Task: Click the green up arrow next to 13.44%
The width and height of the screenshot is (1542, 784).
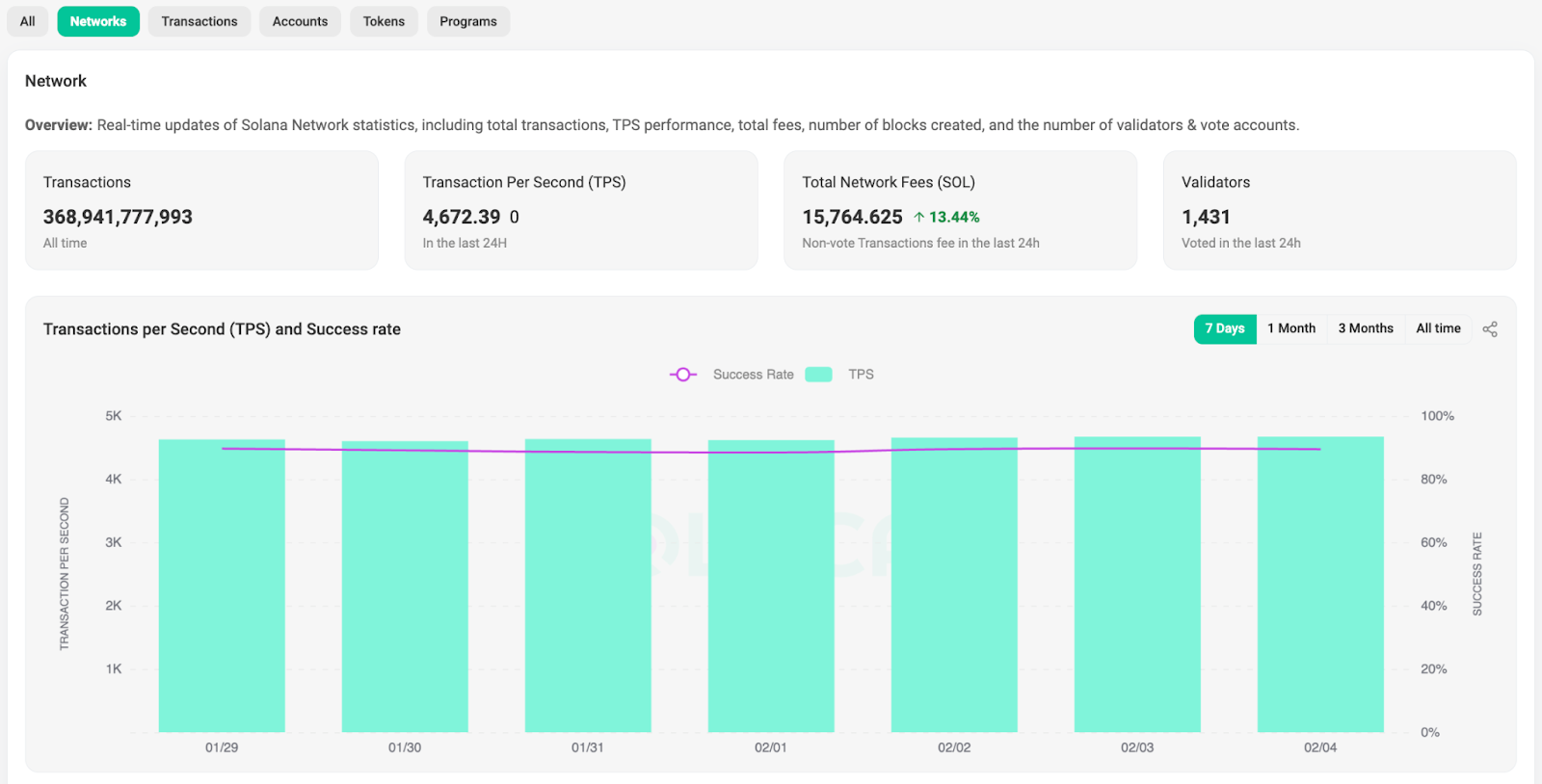Action: click(919, 218)
